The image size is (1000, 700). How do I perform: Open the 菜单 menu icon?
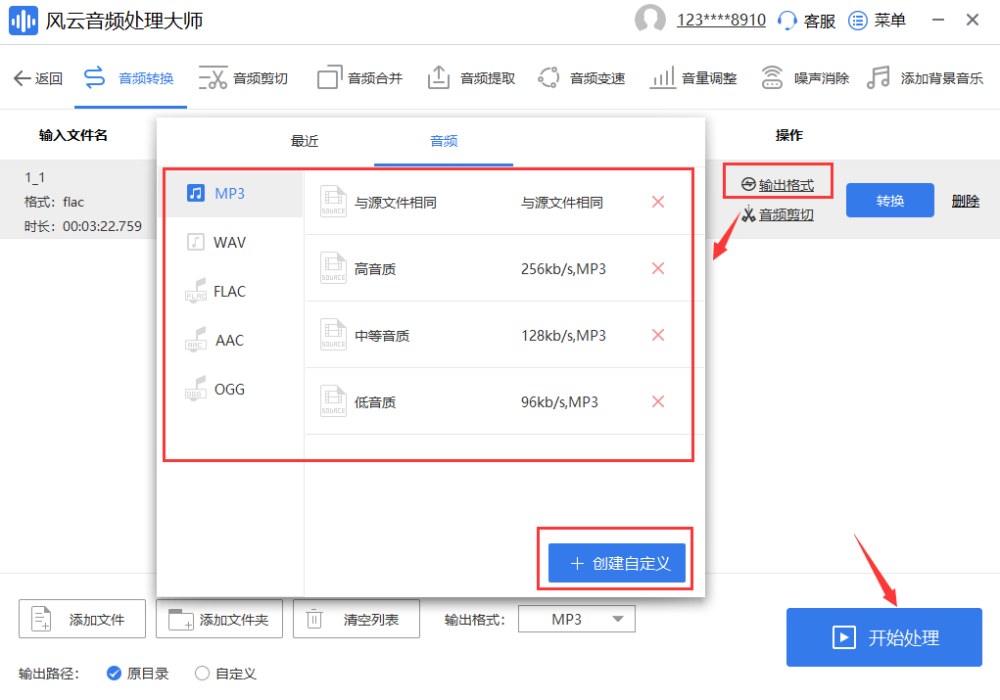[x=858, y=20]
